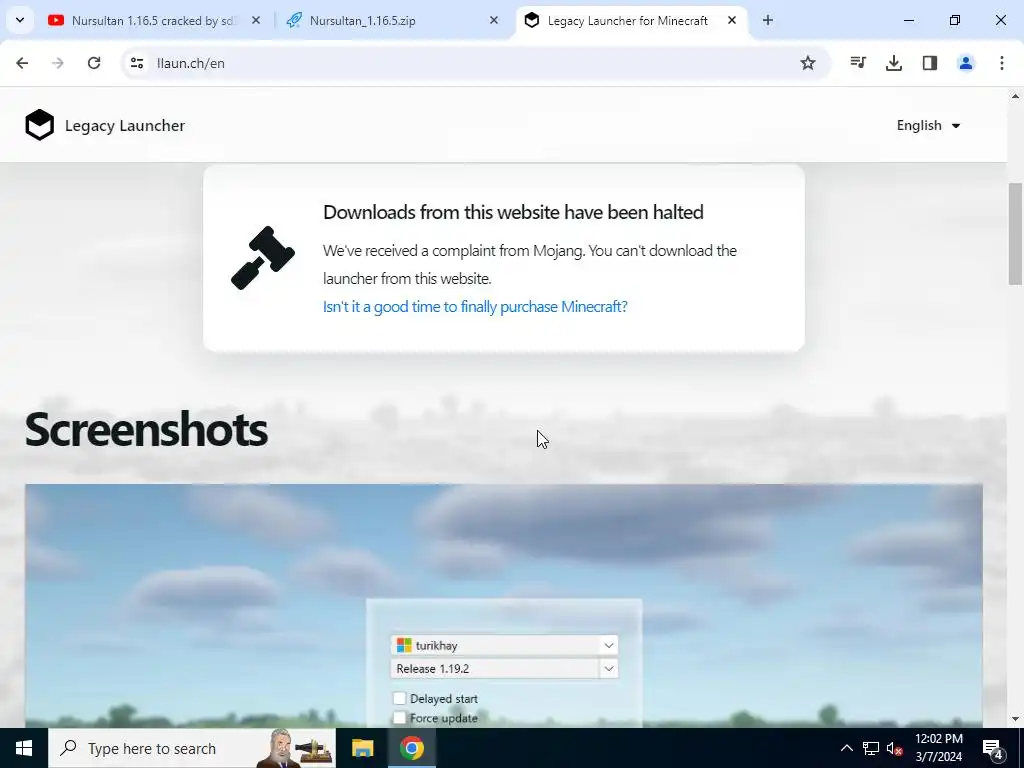Open Chrome three-dot menu

[1002, 63]
